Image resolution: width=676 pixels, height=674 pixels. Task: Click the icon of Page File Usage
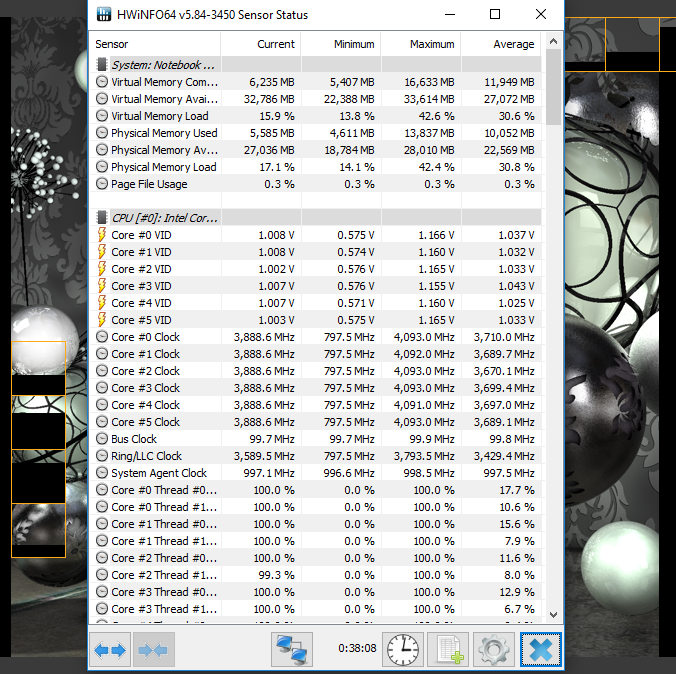pos(102,184)
